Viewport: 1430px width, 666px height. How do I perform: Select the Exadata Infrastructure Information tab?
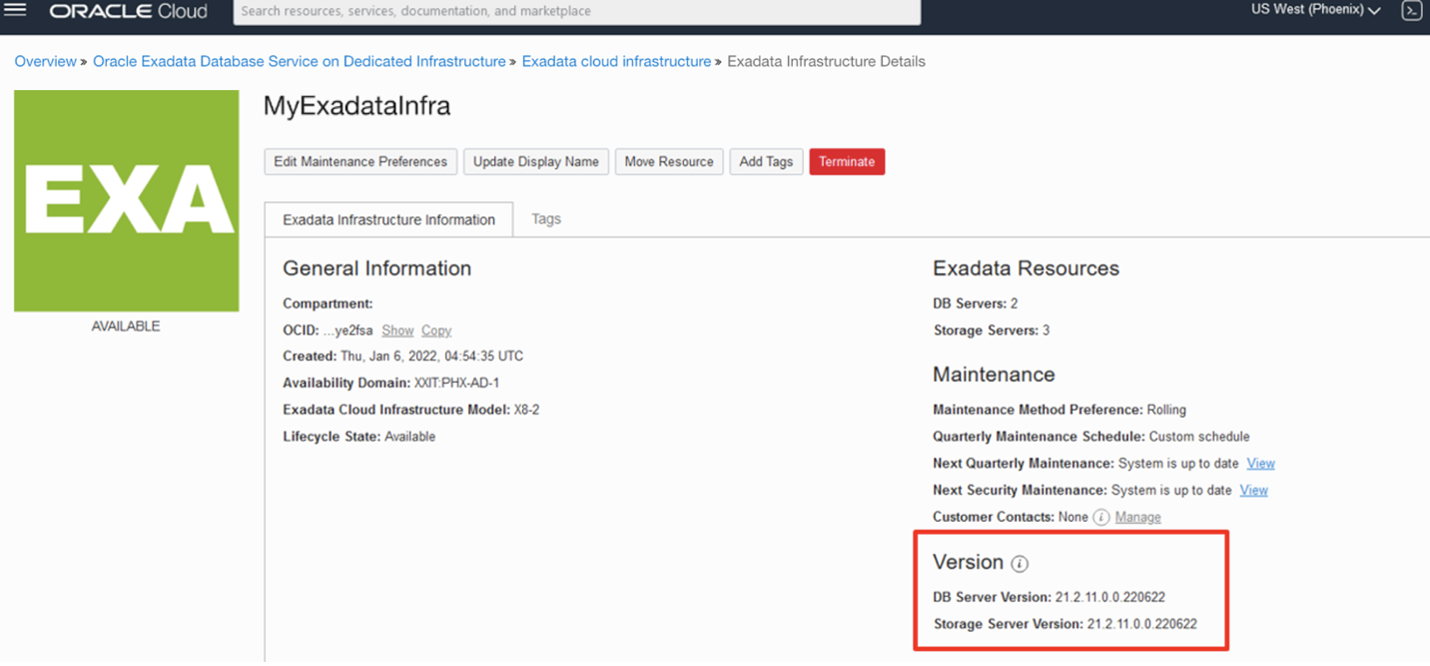[x=388, y=218]
